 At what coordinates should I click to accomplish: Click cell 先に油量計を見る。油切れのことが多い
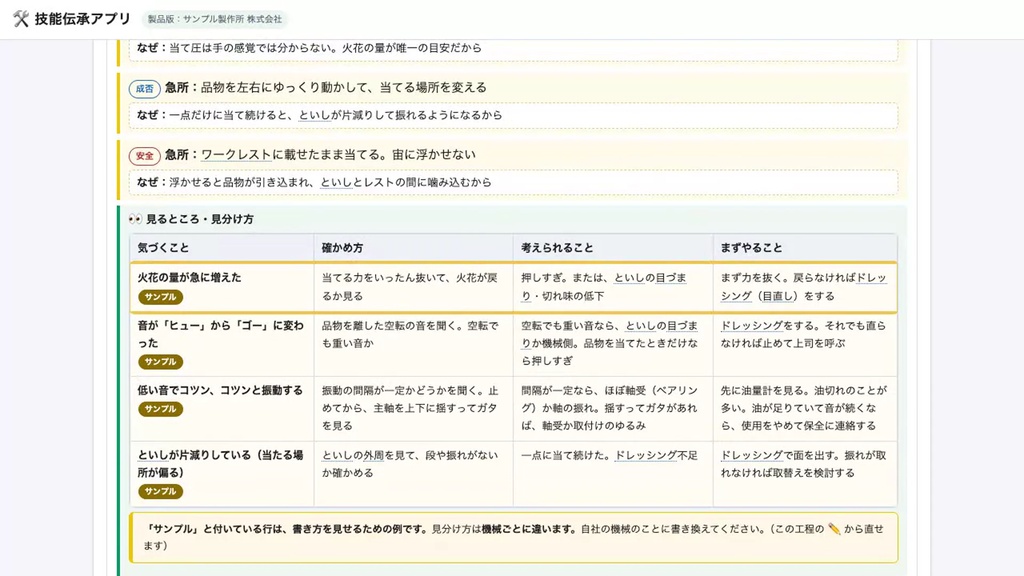pyautogui.click(x=805, y=409)
